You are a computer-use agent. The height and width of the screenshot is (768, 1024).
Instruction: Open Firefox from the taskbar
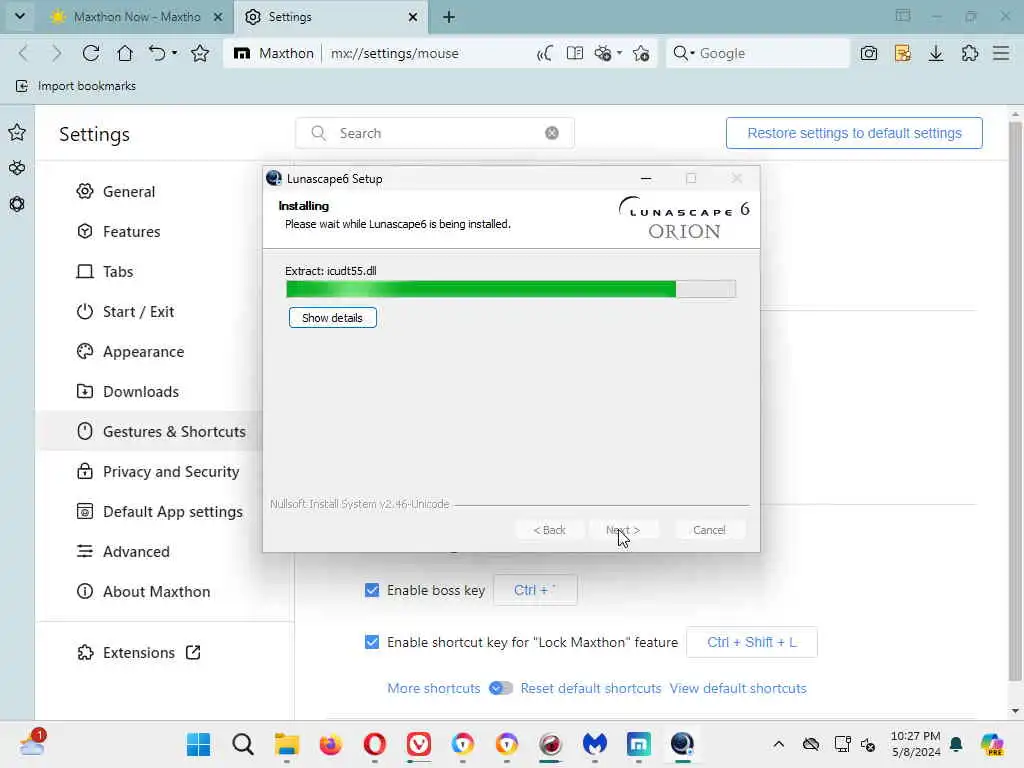click(330, 744)
